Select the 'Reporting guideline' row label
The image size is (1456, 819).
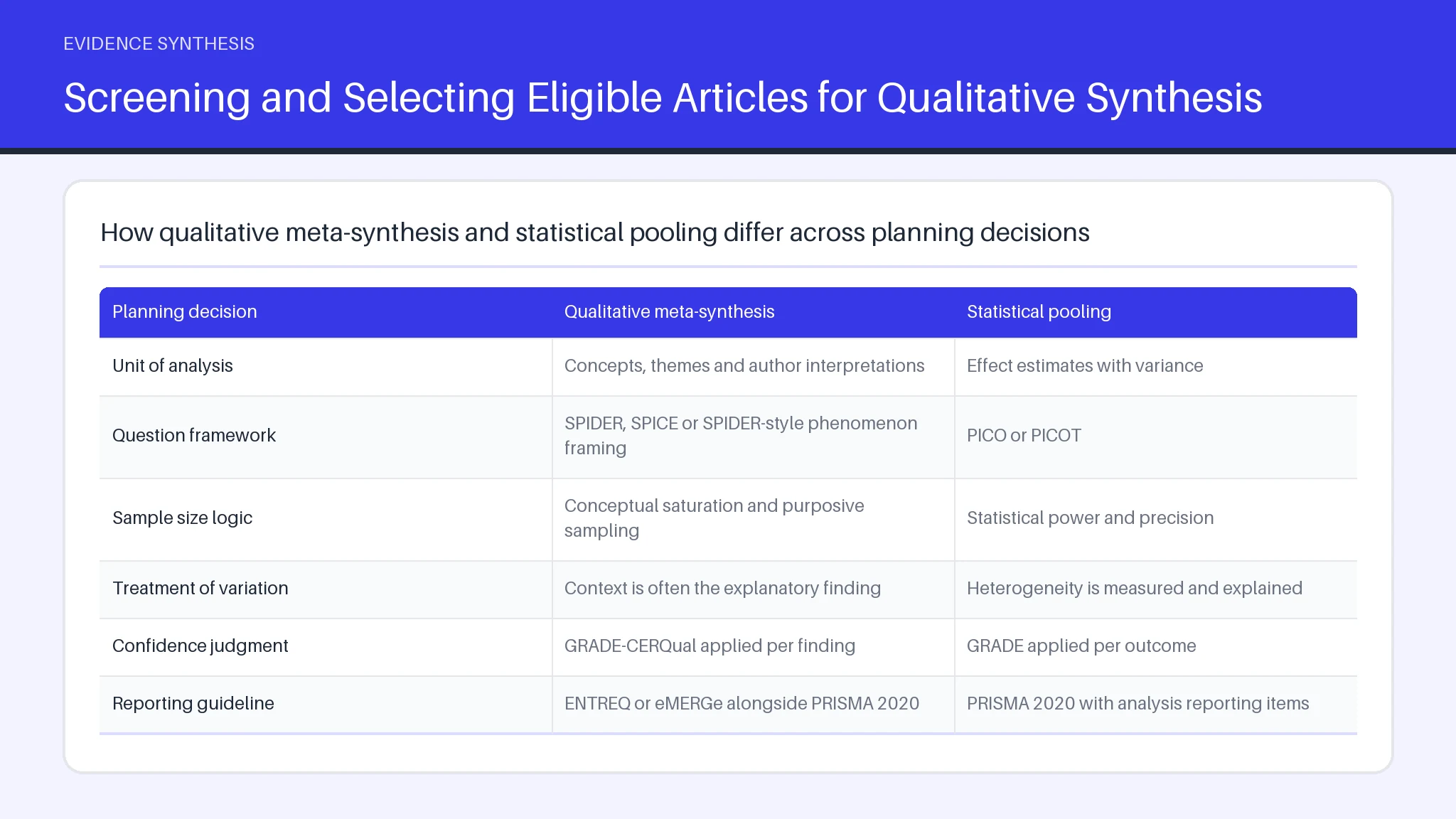[193, 703]
